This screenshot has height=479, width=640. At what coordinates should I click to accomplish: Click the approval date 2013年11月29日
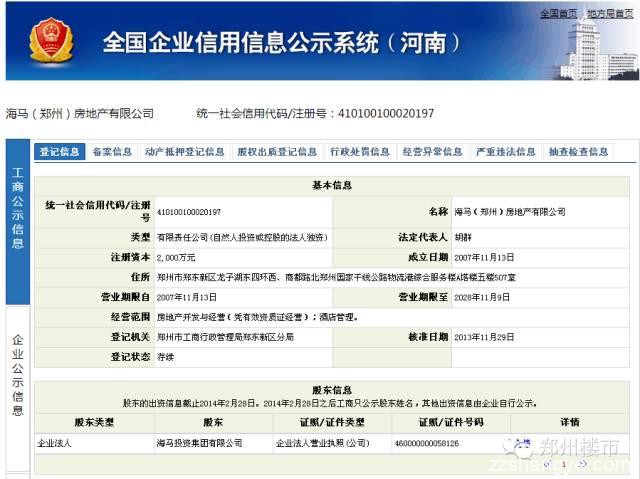coord(484,337)
